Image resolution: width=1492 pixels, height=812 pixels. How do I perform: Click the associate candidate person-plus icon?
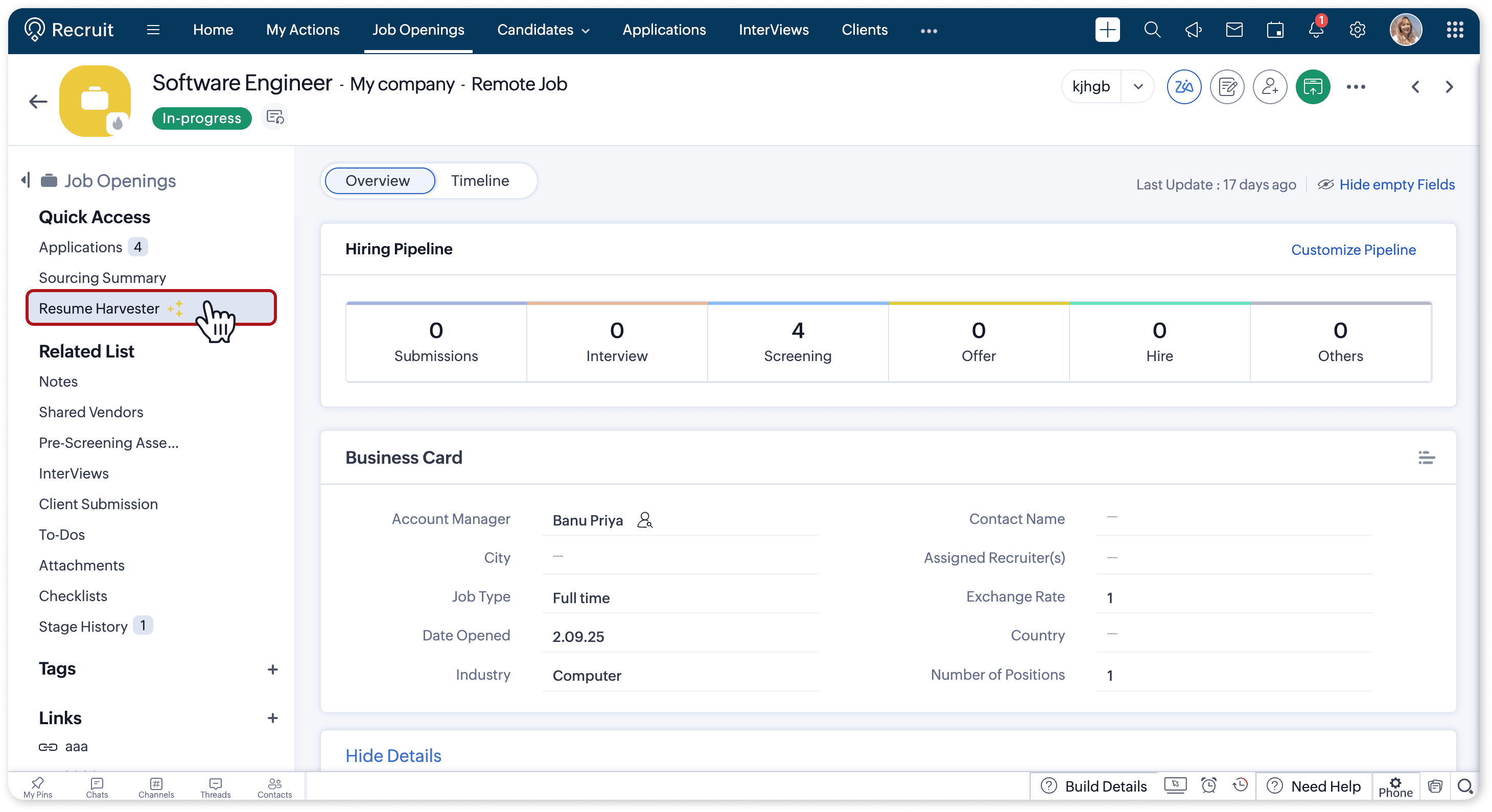point(1270,87)
